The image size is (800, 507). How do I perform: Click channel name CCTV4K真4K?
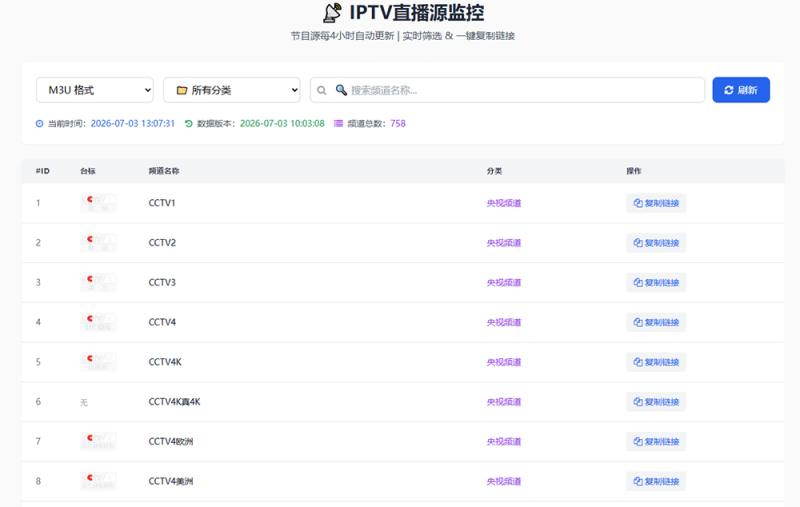click(174, 402)
